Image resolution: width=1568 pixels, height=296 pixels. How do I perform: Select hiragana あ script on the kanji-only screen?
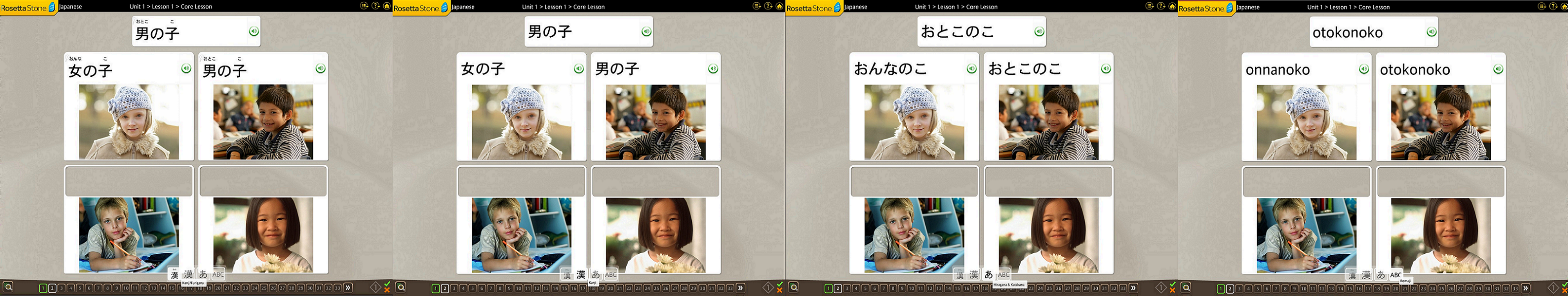pyautogui.click(x=596, y=274)
